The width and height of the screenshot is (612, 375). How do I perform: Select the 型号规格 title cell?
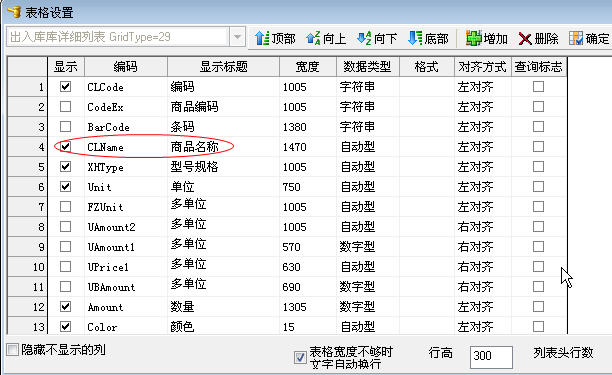(224, 167)
